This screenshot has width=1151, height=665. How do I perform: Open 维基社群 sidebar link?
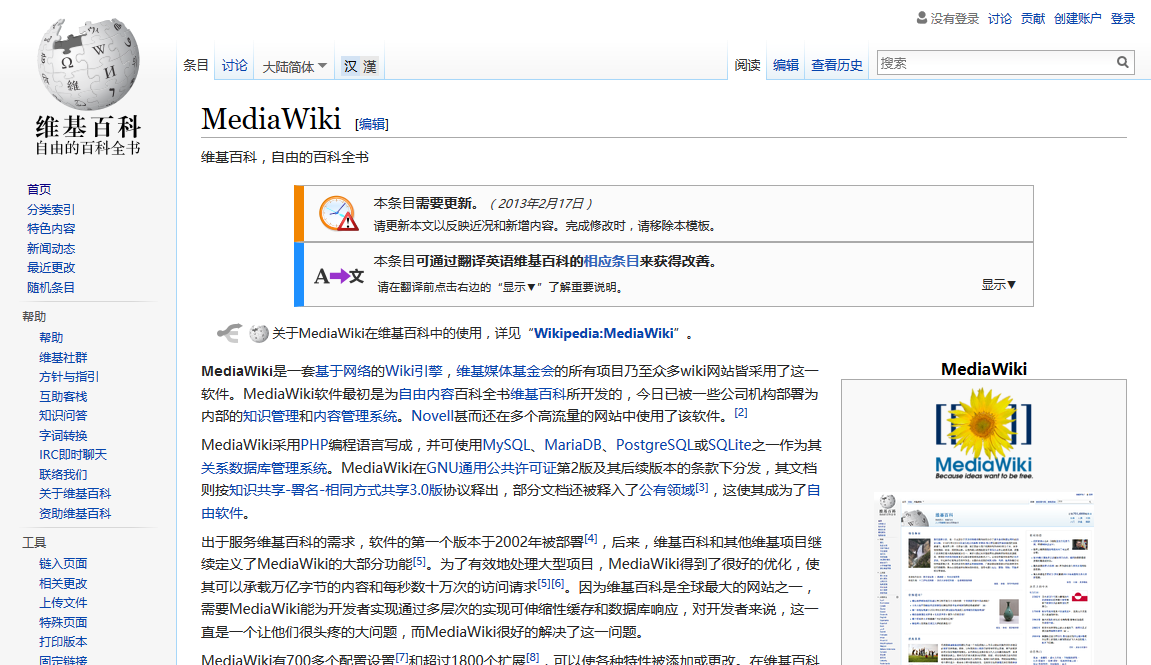(63, 357)
